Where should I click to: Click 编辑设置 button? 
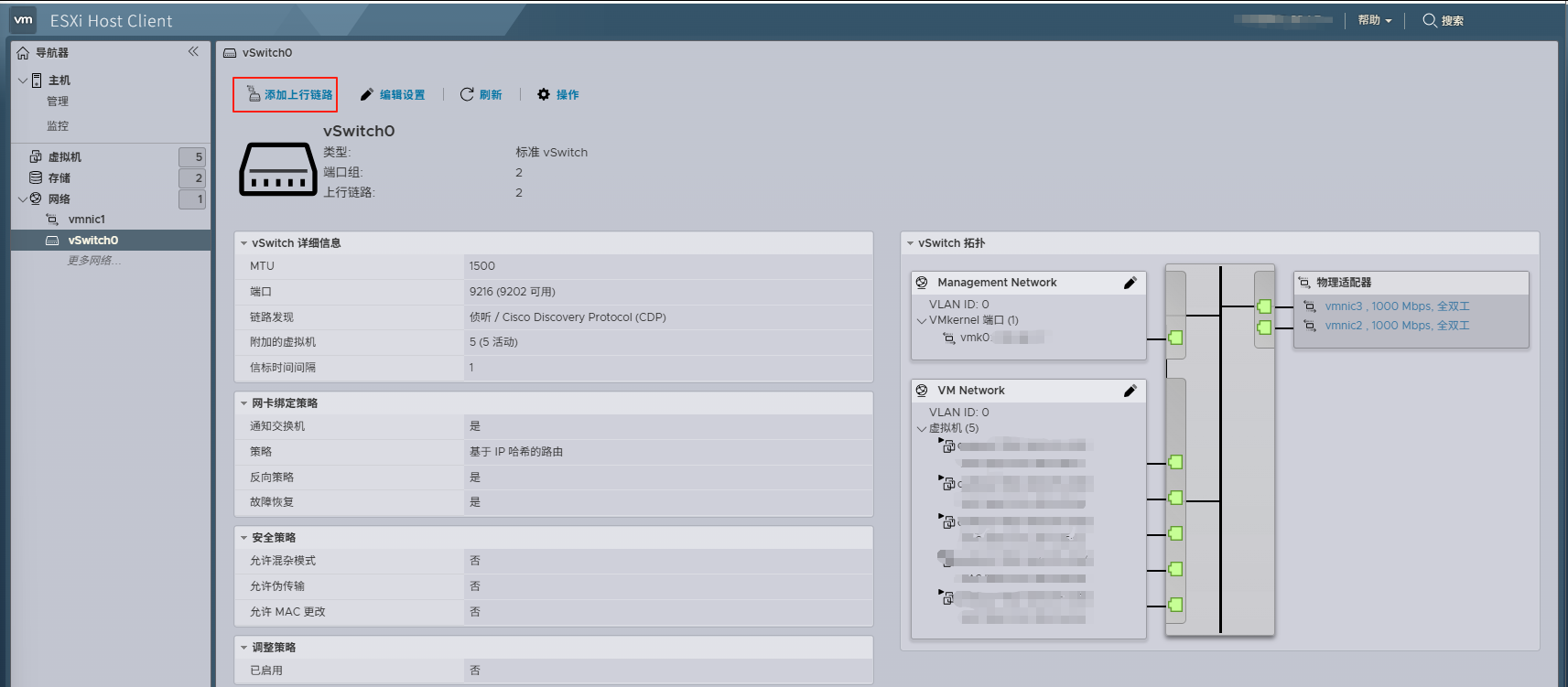tap(392, 95)
